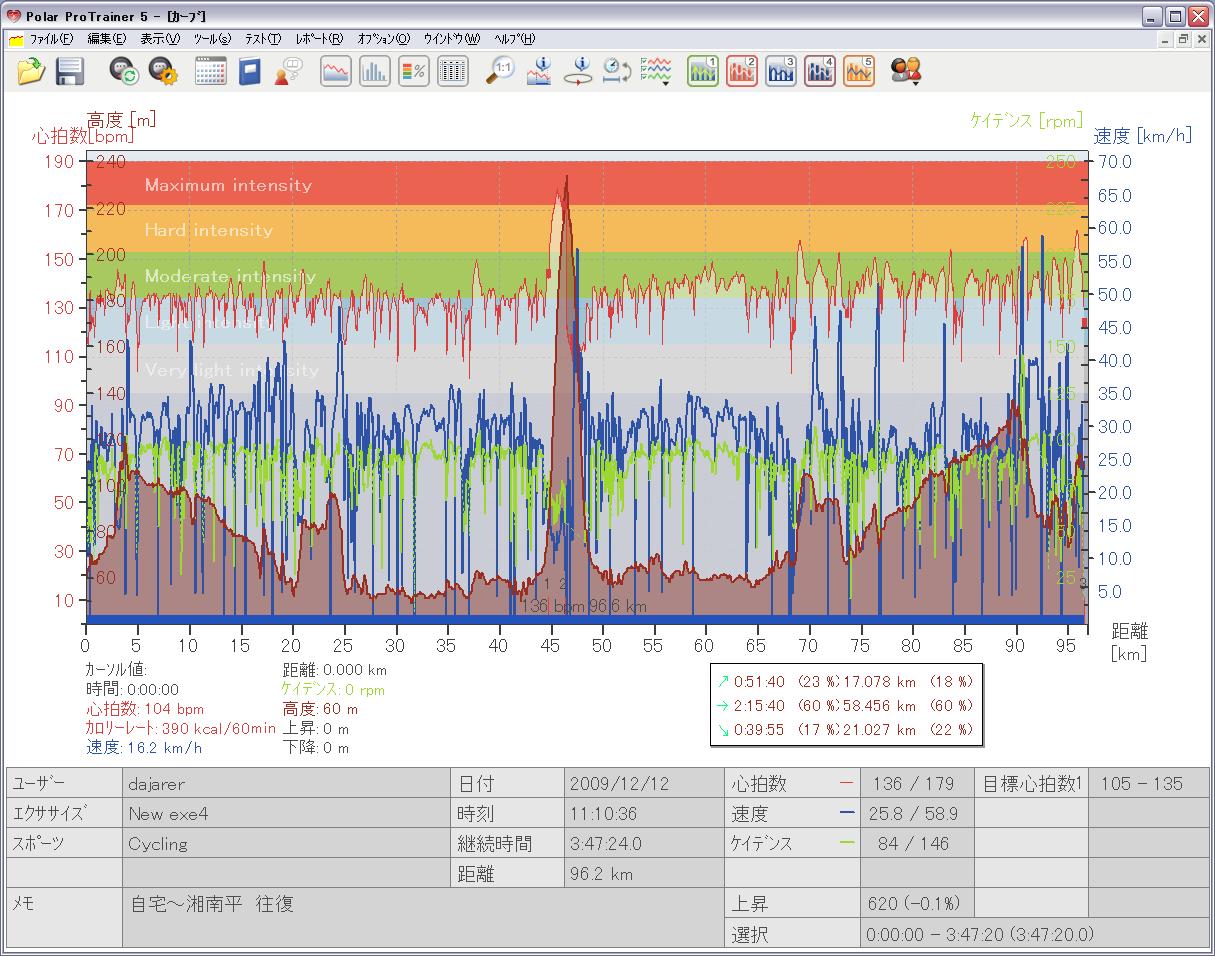Click the selection range 0:00:00 - 3:47:20
Viewport: 1215px width, 956px height.
(1034, 933)
